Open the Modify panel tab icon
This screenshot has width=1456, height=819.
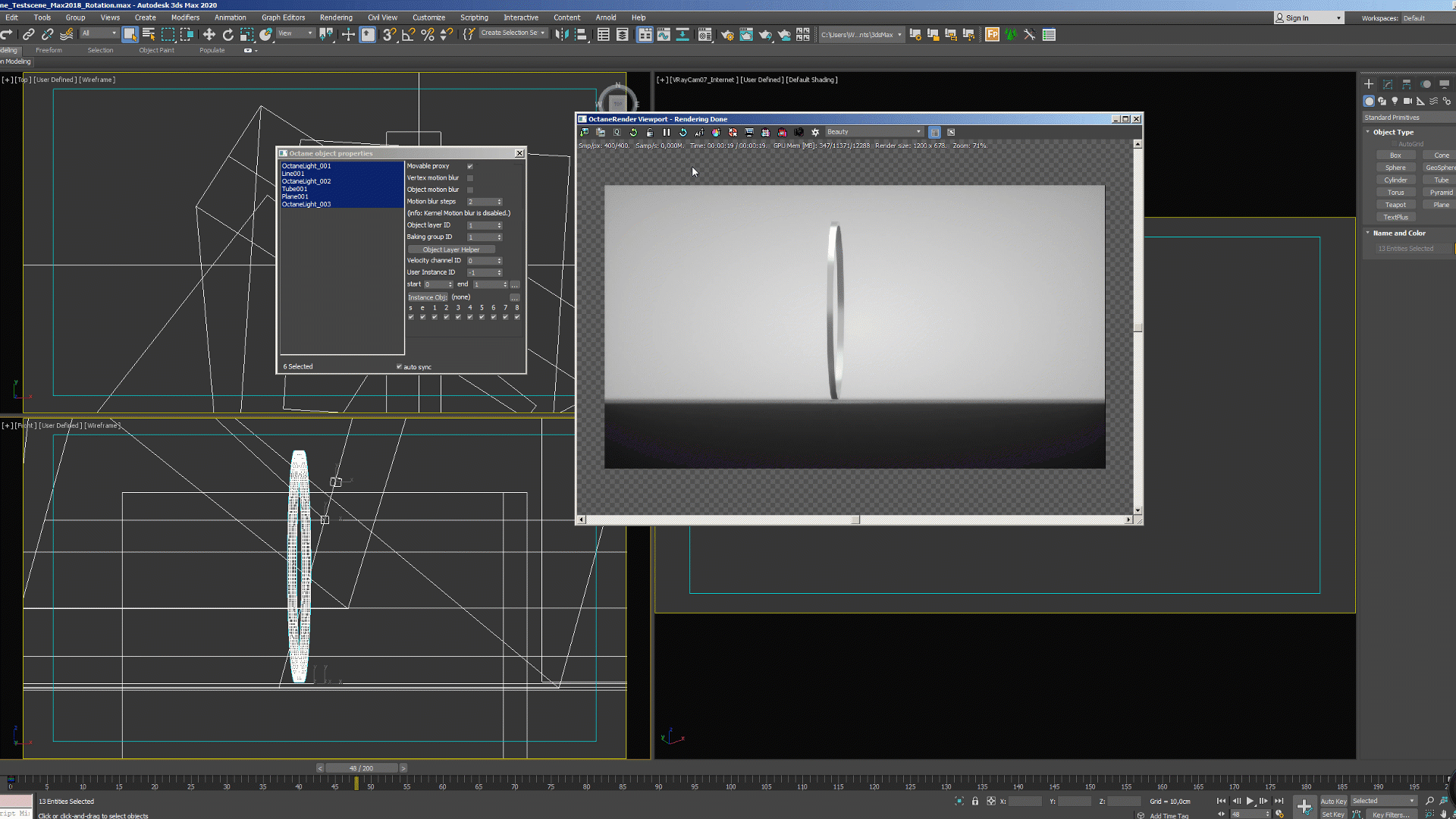(1388, 84)
